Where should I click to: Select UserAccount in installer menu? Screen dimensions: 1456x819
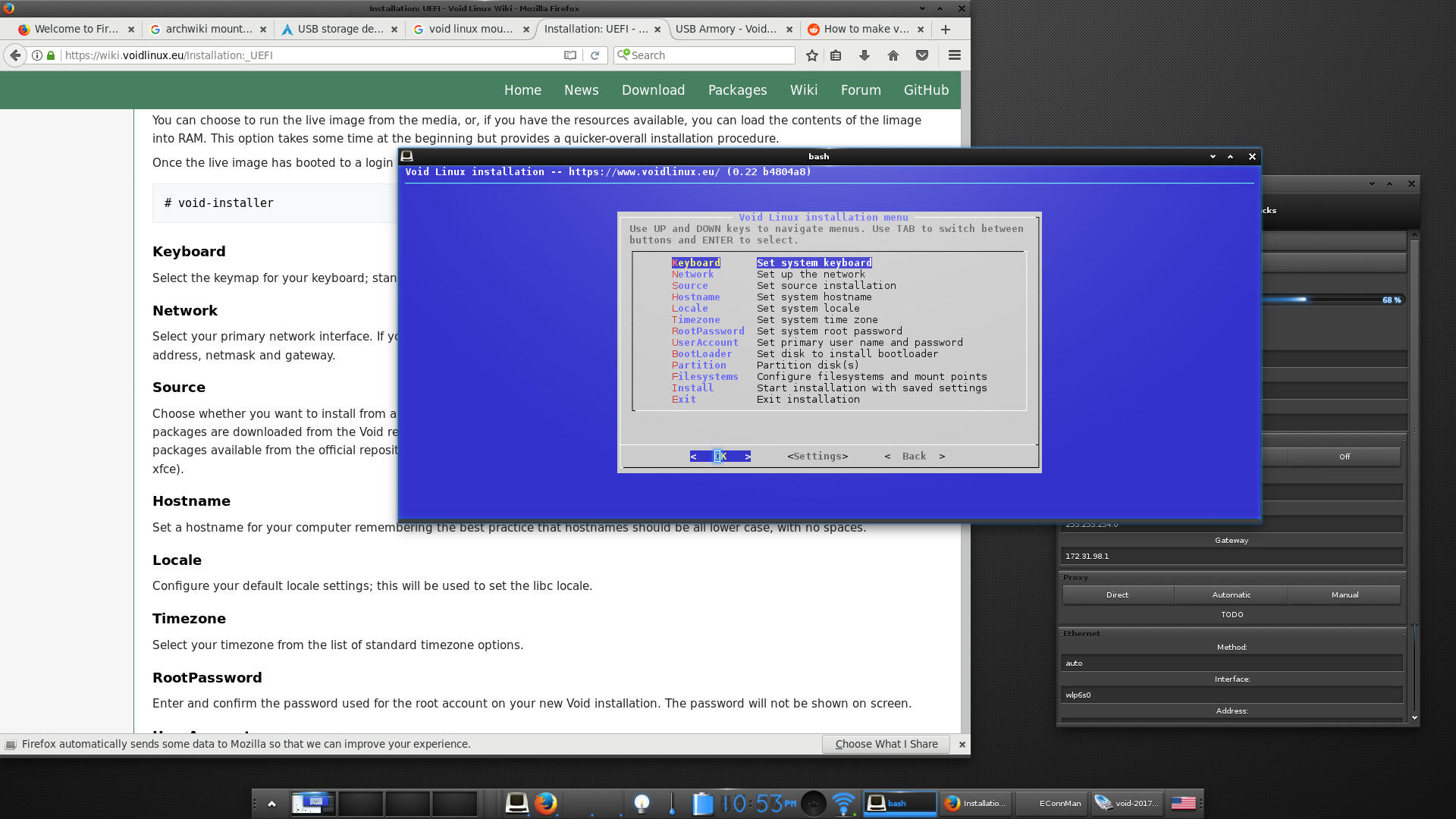[704, 343]
